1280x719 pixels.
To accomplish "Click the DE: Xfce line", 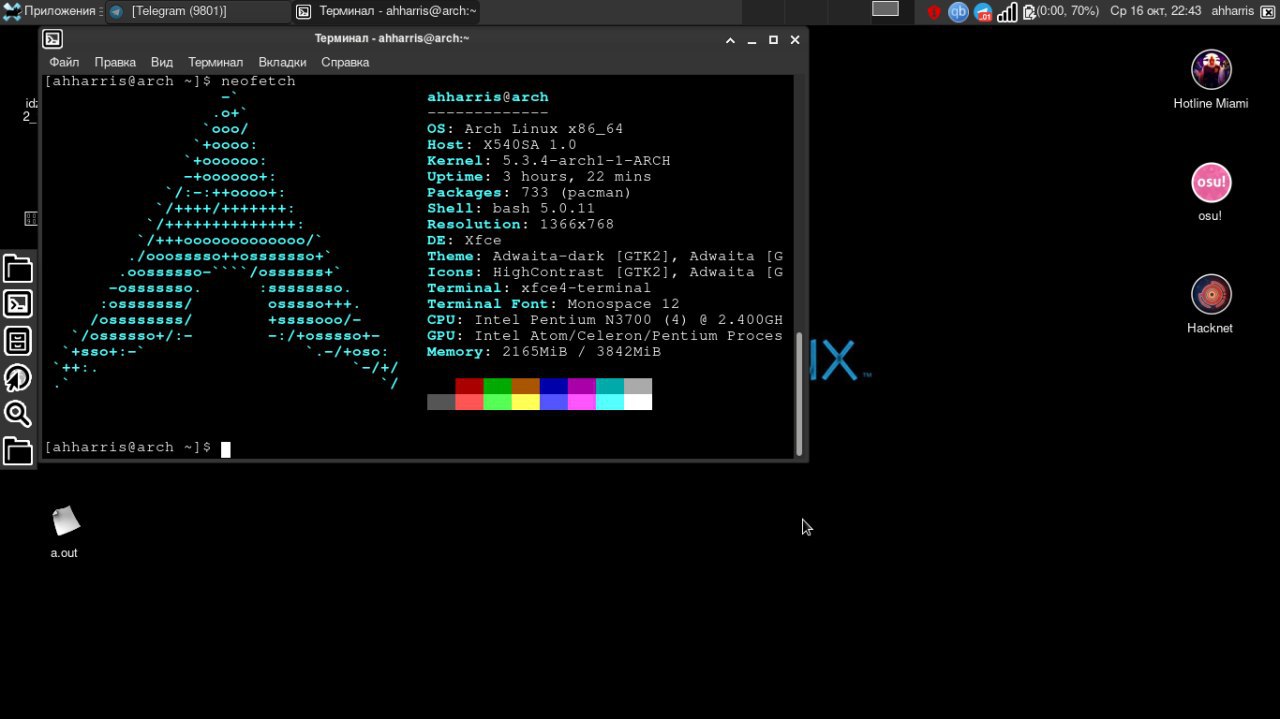I will point(465,241).
